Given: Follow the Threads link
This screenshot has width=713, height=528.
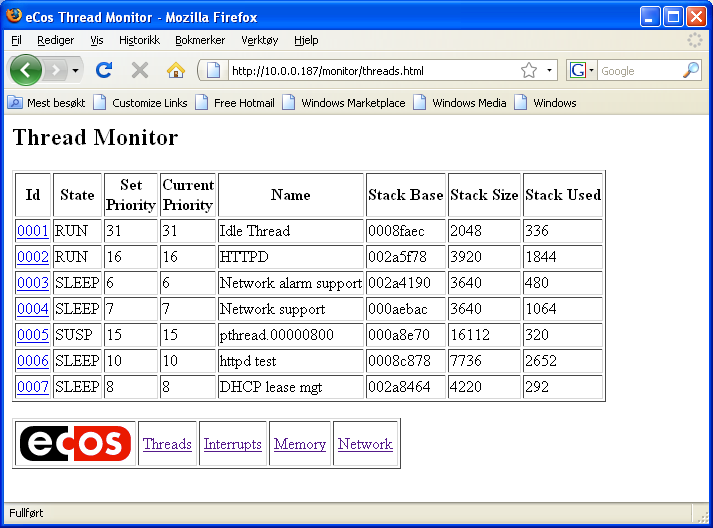Looking at the screenshot, I should 167,444.
